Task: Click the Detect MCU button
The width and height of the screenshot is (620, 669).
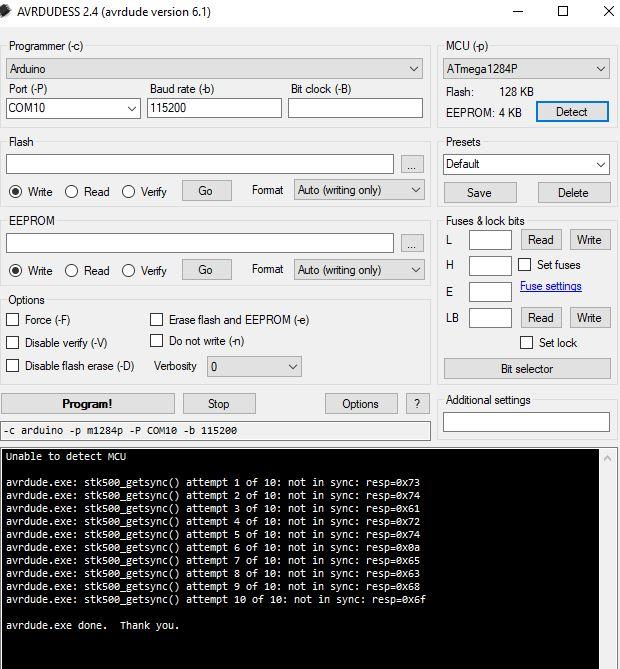Action: tap(572, 112)
